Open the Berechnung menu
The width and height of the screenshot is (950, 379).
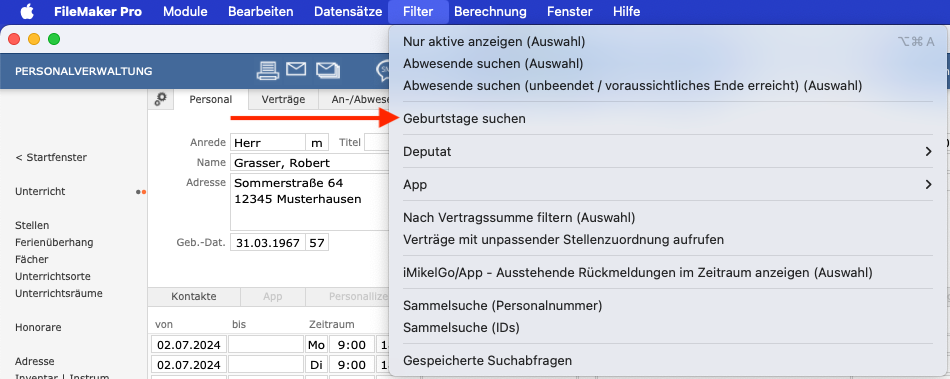pyautogui.click(x=490, y=12)
